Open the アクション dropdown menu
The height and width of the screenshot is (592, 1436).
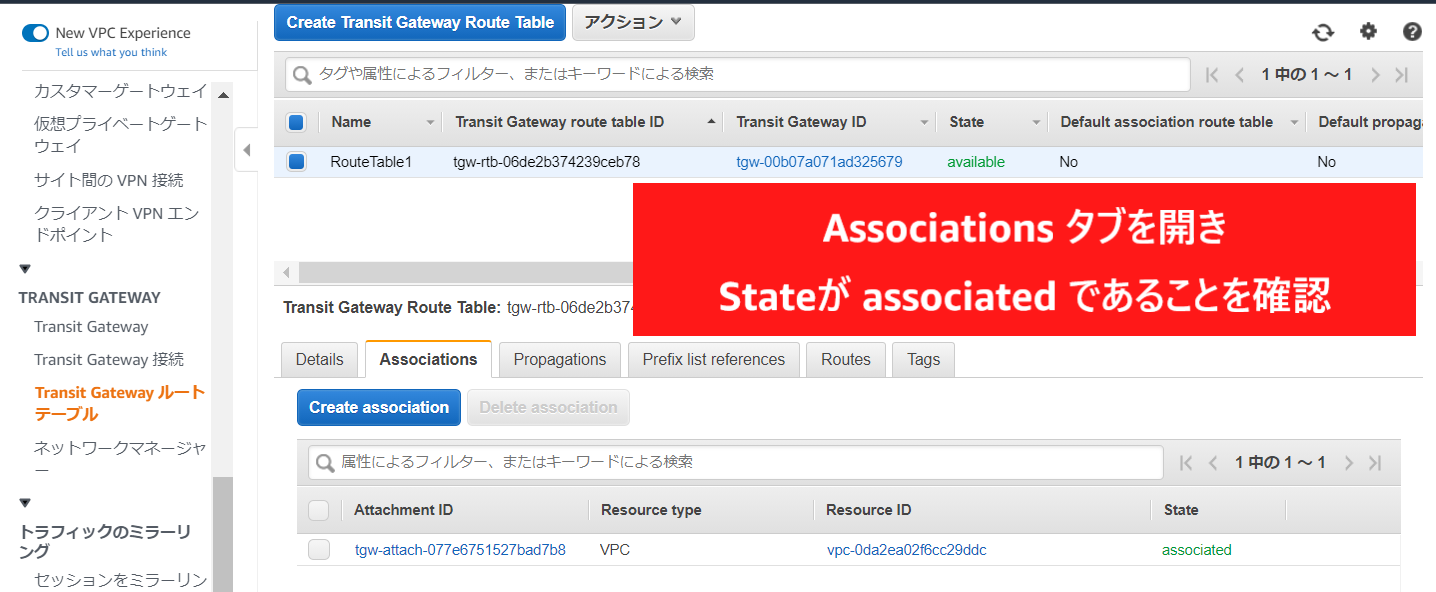pos(632,22)
